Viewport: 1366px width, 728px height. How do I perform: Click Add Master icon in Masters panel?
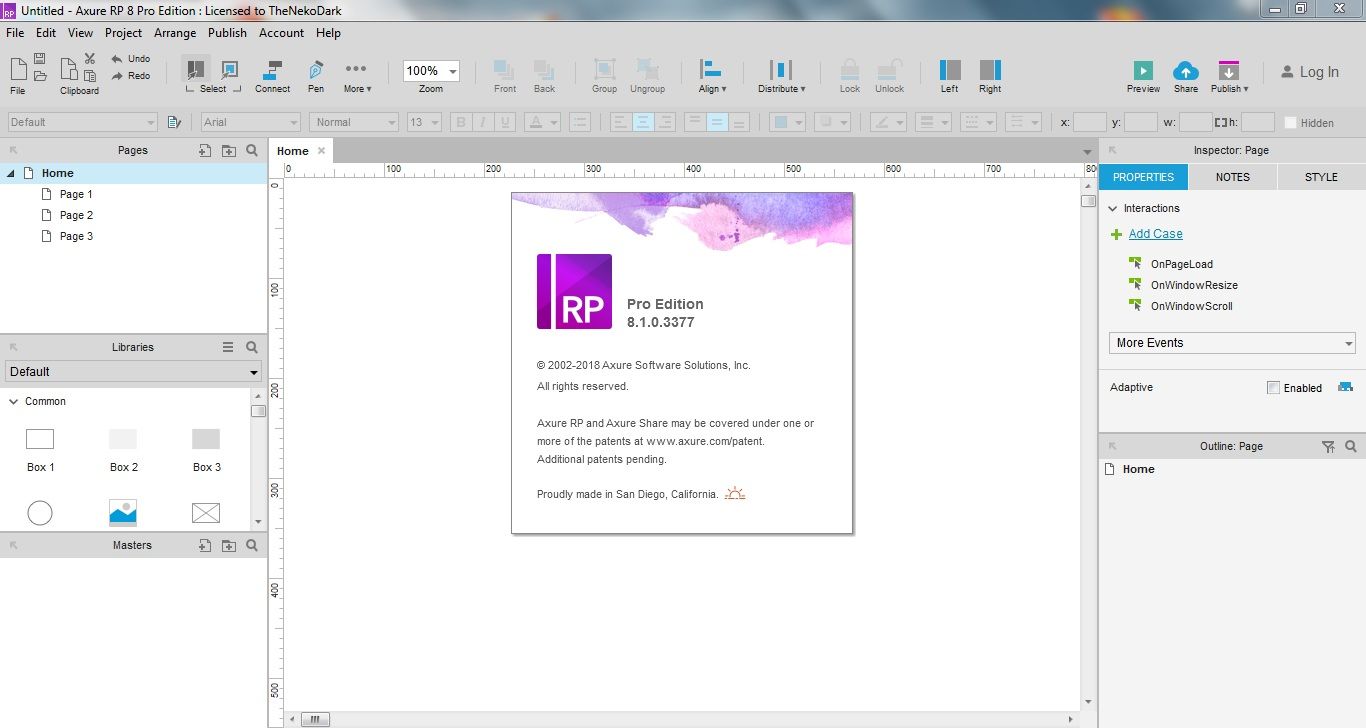[205, 545]
